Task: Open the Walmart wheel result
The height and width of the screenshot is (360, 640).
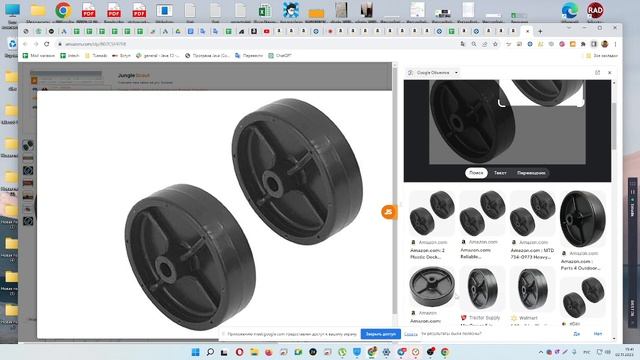Action: click(533, 289)
